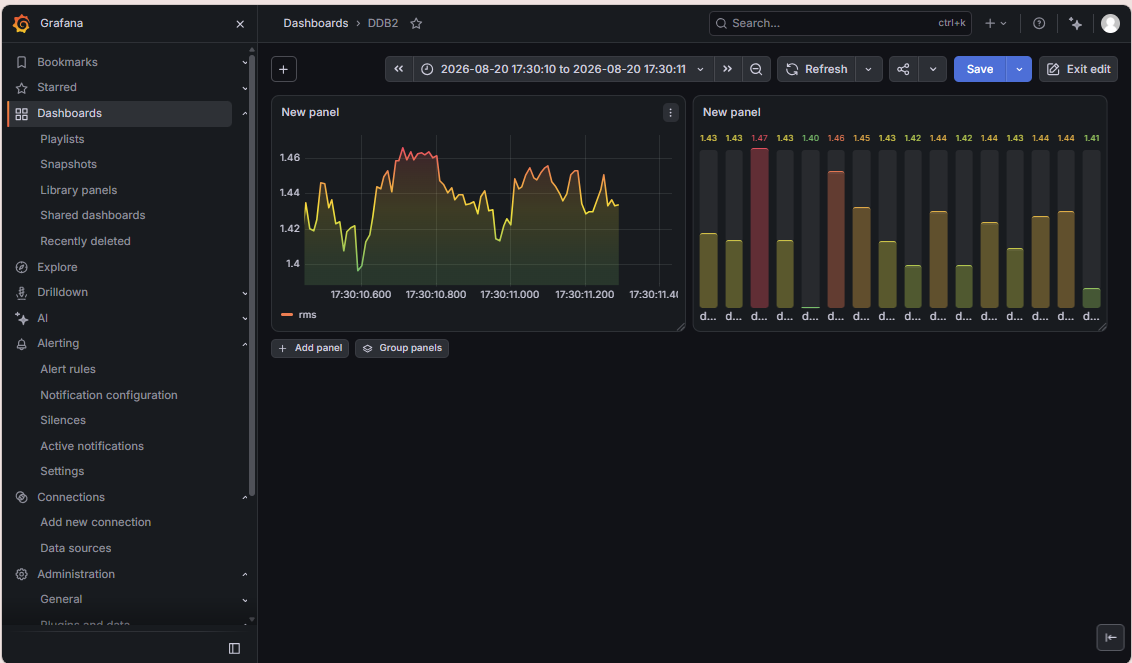Open Recently deleted page
The height and width of the screenshot is (663, 1132).
85,241
